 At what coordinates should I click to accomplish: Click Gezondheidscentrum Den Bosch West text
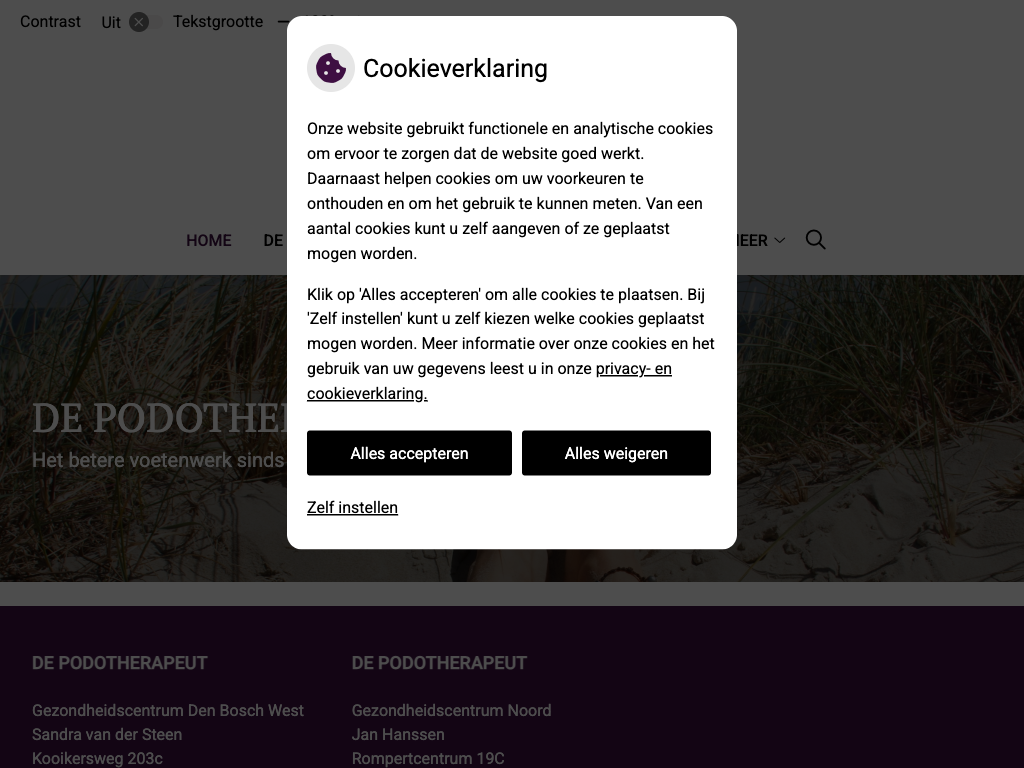(168, 710)
